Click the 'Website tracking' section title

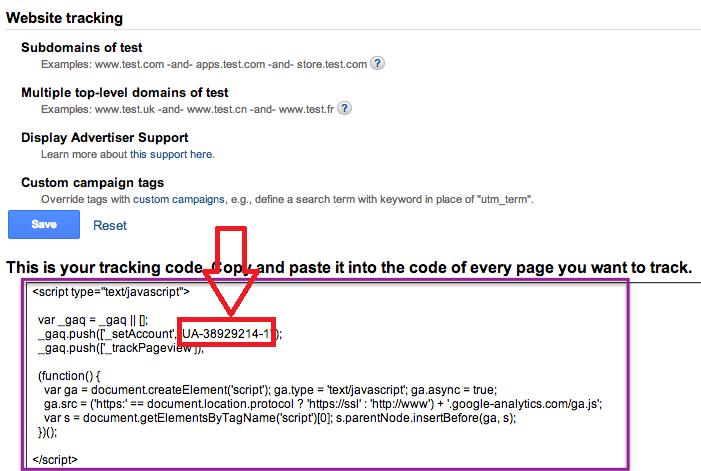click(64, 18)
